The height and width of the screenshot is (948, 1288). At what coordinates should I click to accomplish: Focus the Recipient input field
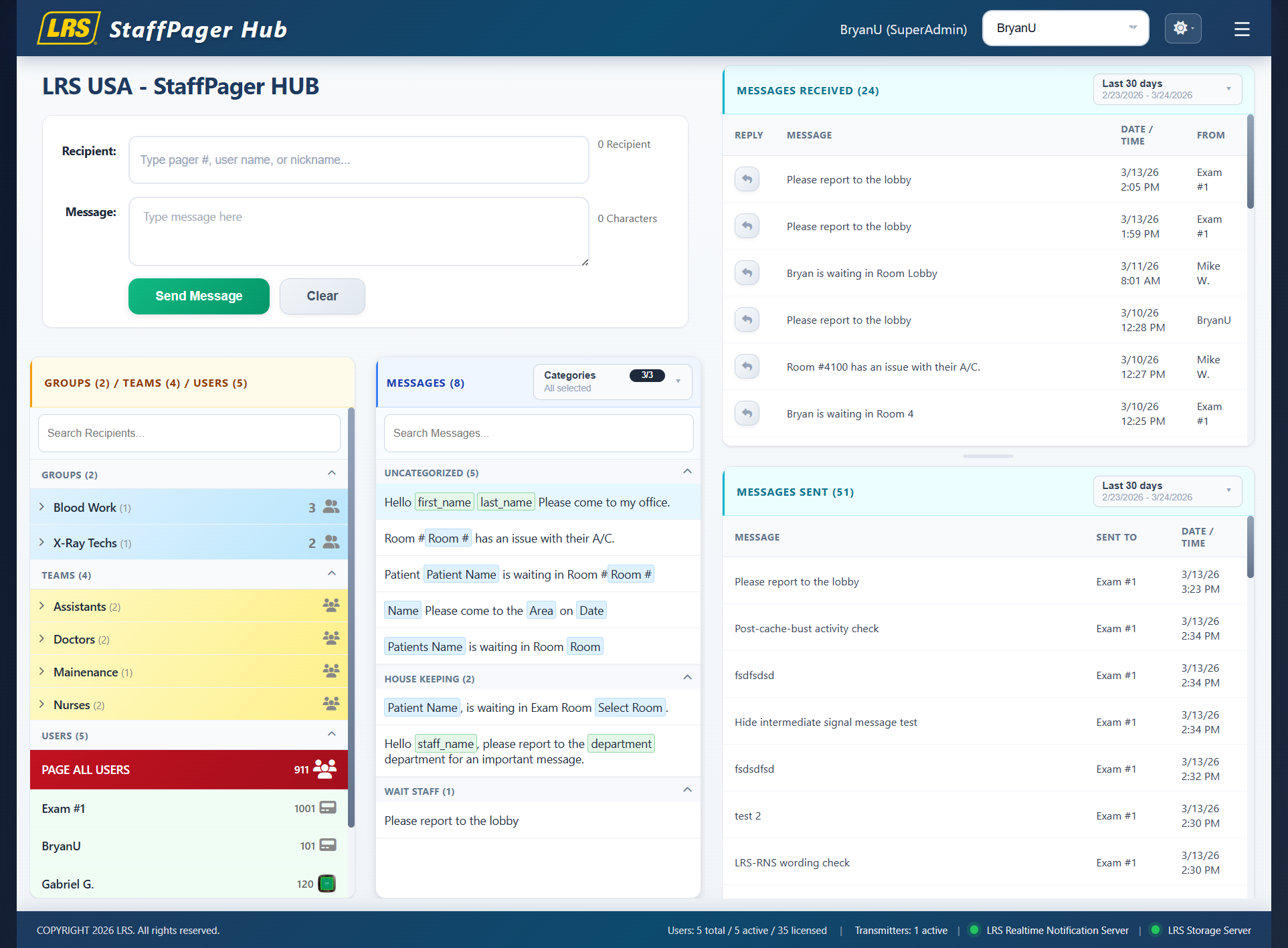click(x=359, y=160)
